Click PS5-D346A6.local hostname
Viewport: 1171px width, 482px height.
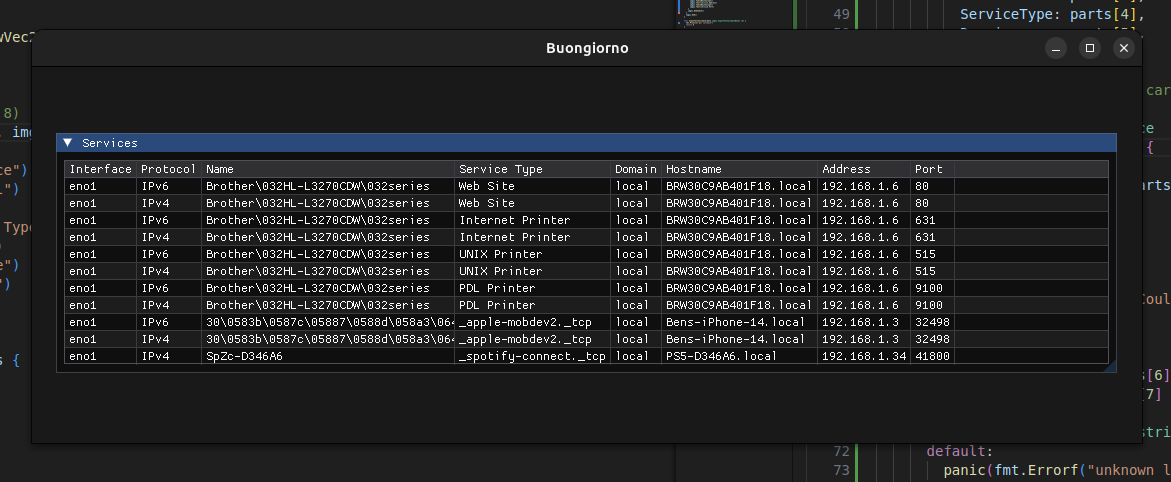721,356
